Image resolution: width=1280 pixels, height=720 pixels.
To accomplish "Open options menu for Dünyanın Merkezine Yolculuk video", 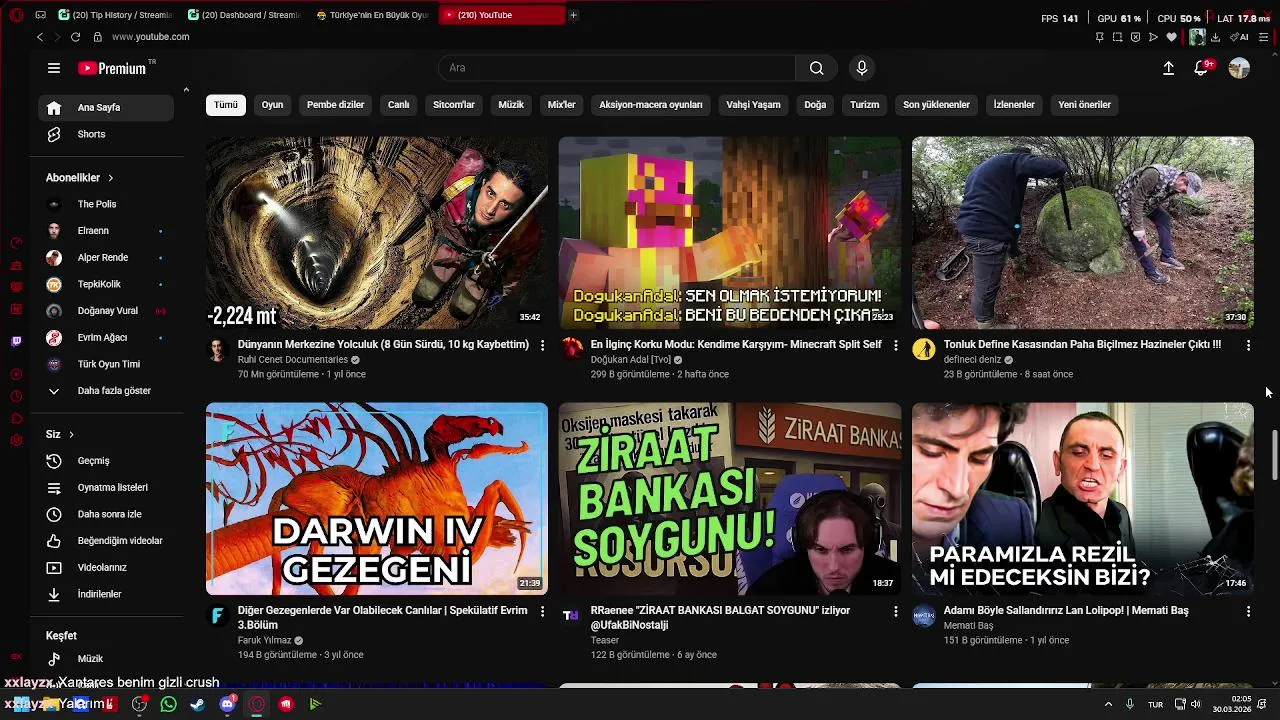I will pyautogui.click(x=542, y=345).
